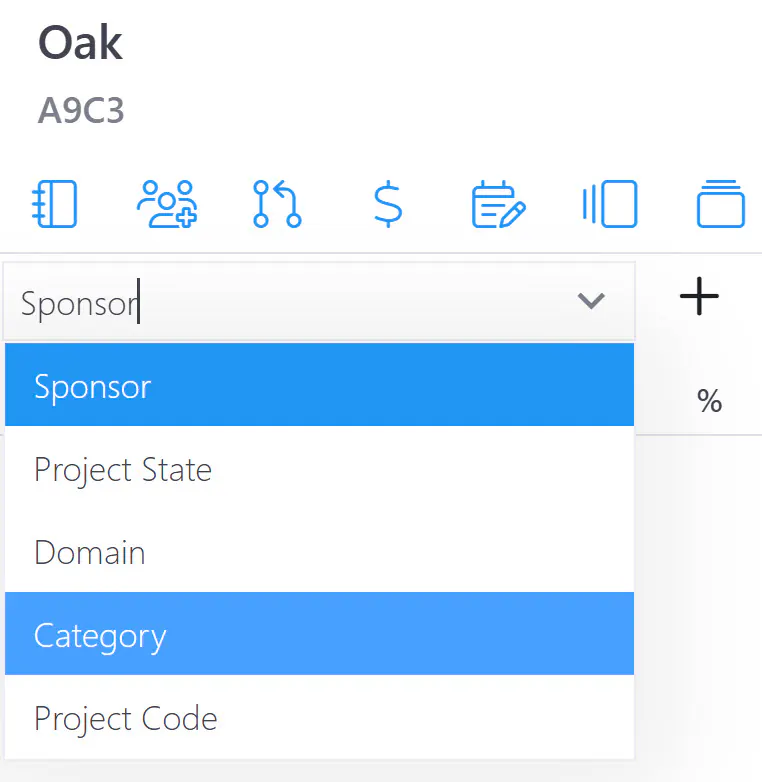Click the plus add button
762x782 pixels.
pyautogui.click(x=699, y=296)
